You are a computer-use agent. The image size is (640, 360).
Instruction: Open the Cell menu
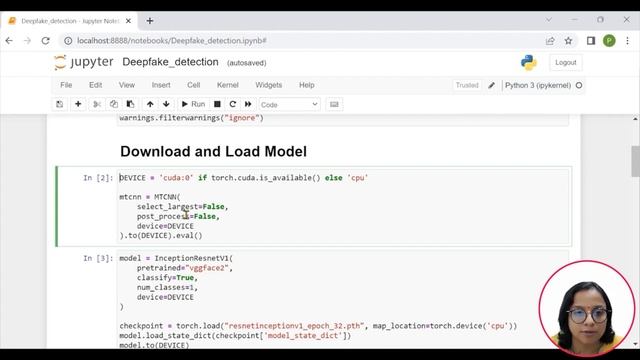[193, 85]
